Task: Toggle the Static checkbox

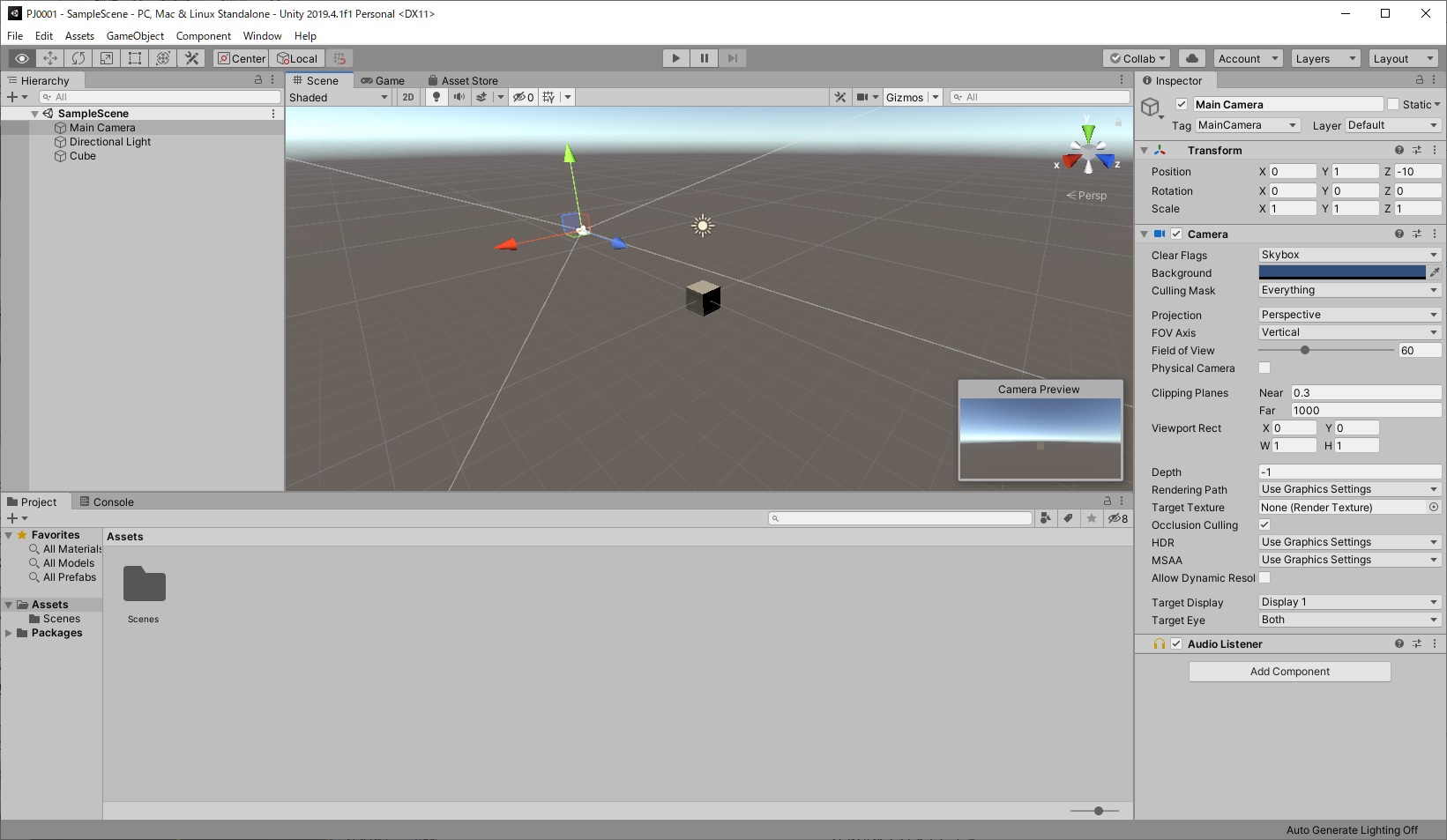Action: coord(1393,104)
